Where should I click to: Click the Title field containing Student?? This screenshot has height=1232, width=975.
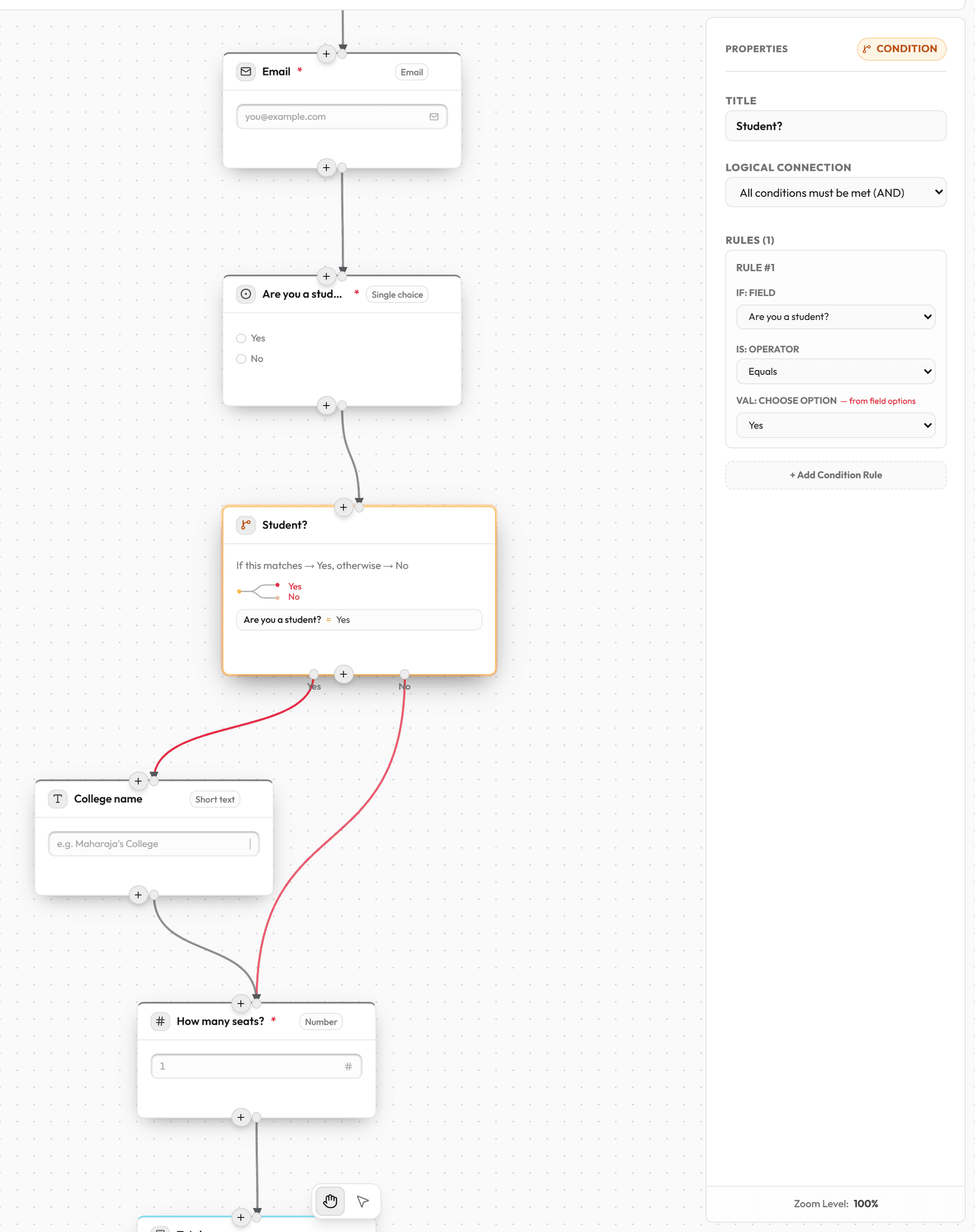pyautogui.click(x=835, y=126)
